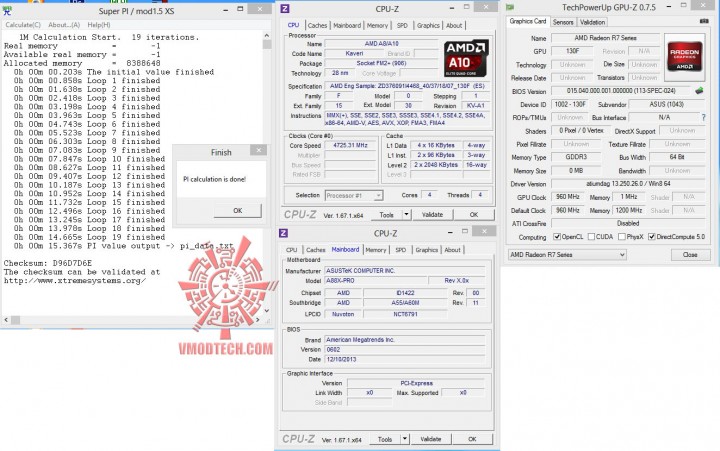Click the BIOS Date value 12/10/2013
Screen dimensions: 720x451
405,359
